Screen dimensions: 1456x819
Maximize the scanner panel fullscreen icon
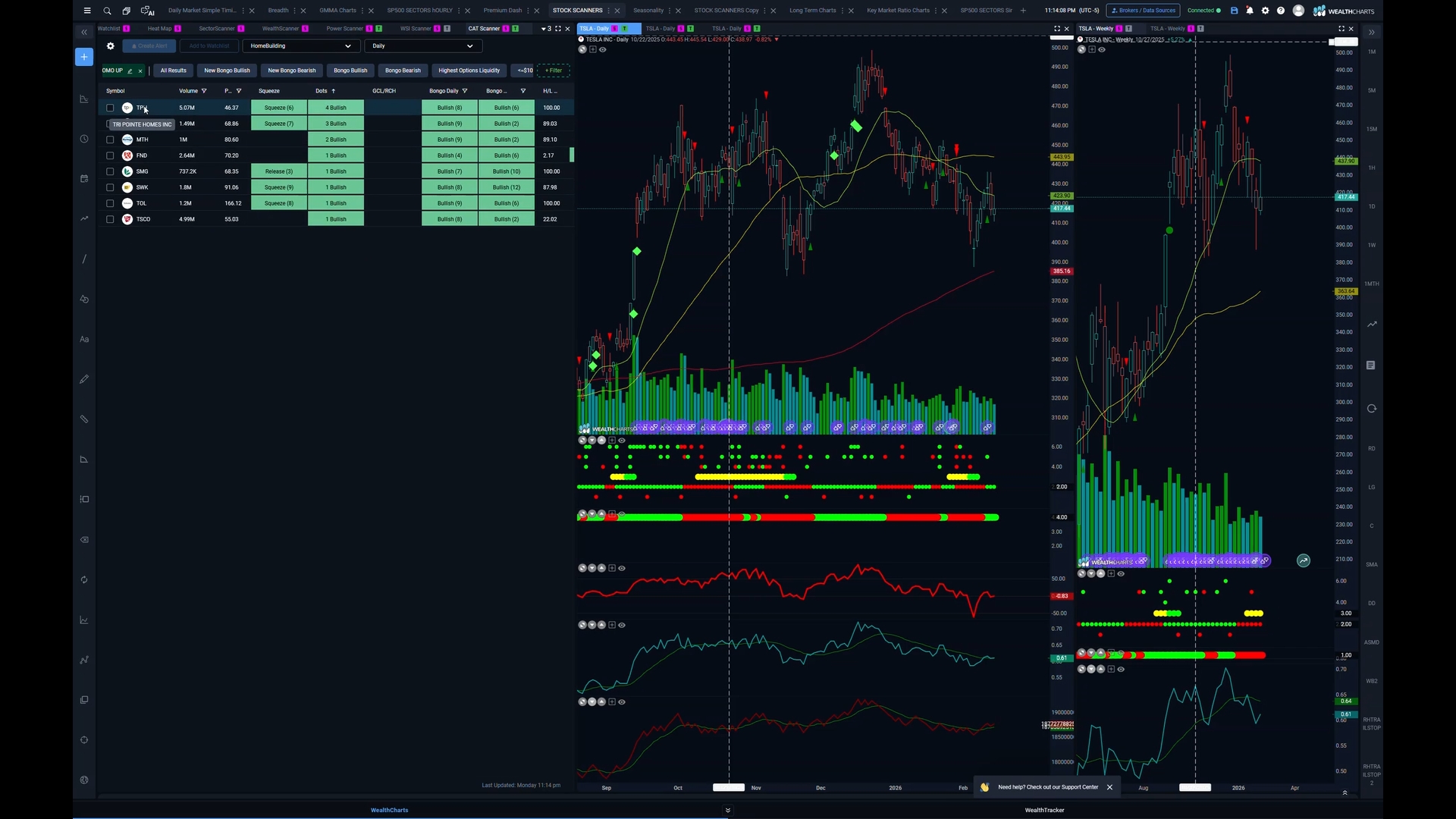[558, 29]
